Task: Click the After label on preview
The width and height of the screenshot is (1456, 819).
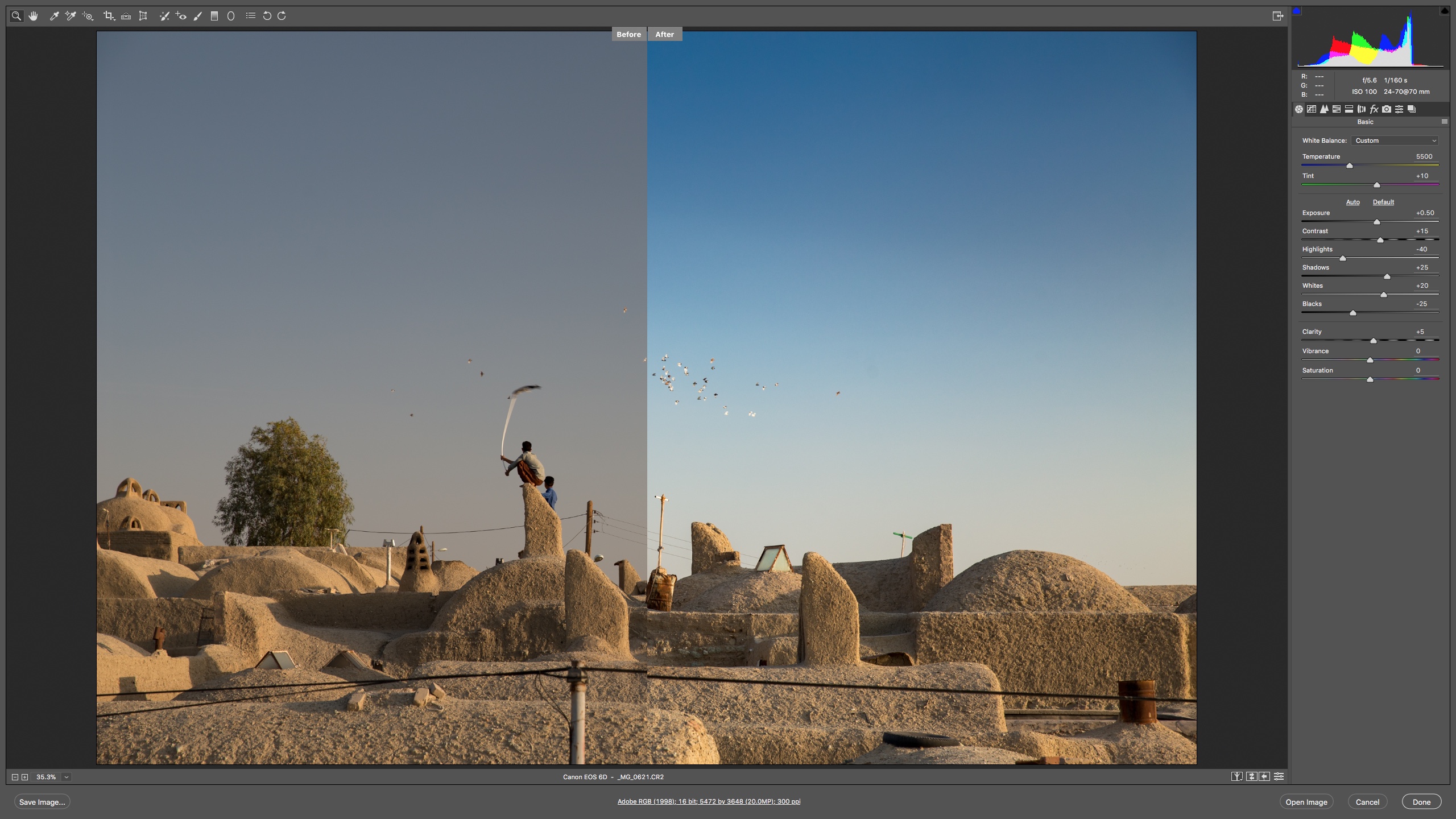Action: pyautogui.click(x=664, y=34)
